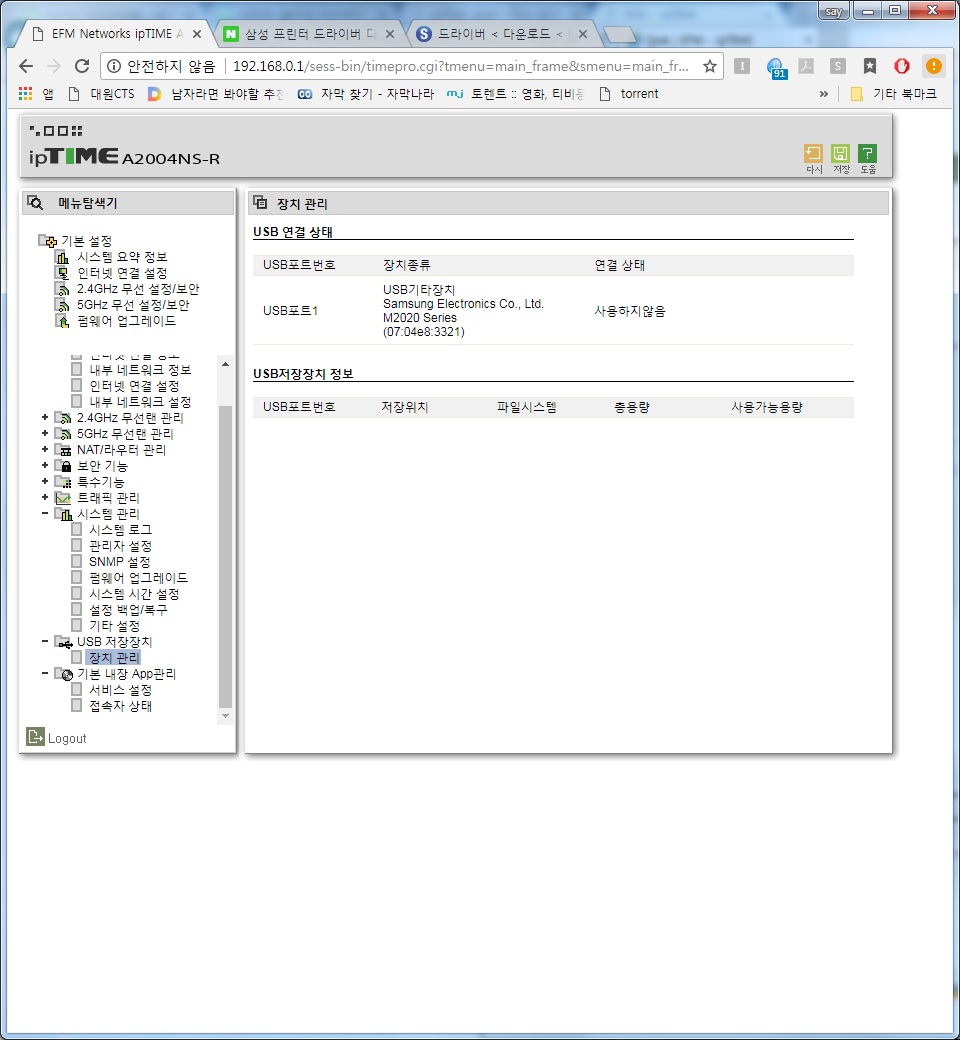960x1040 pixels.
Task: Open help with the 도움 question mark icon
Action: tap(867, 159)
